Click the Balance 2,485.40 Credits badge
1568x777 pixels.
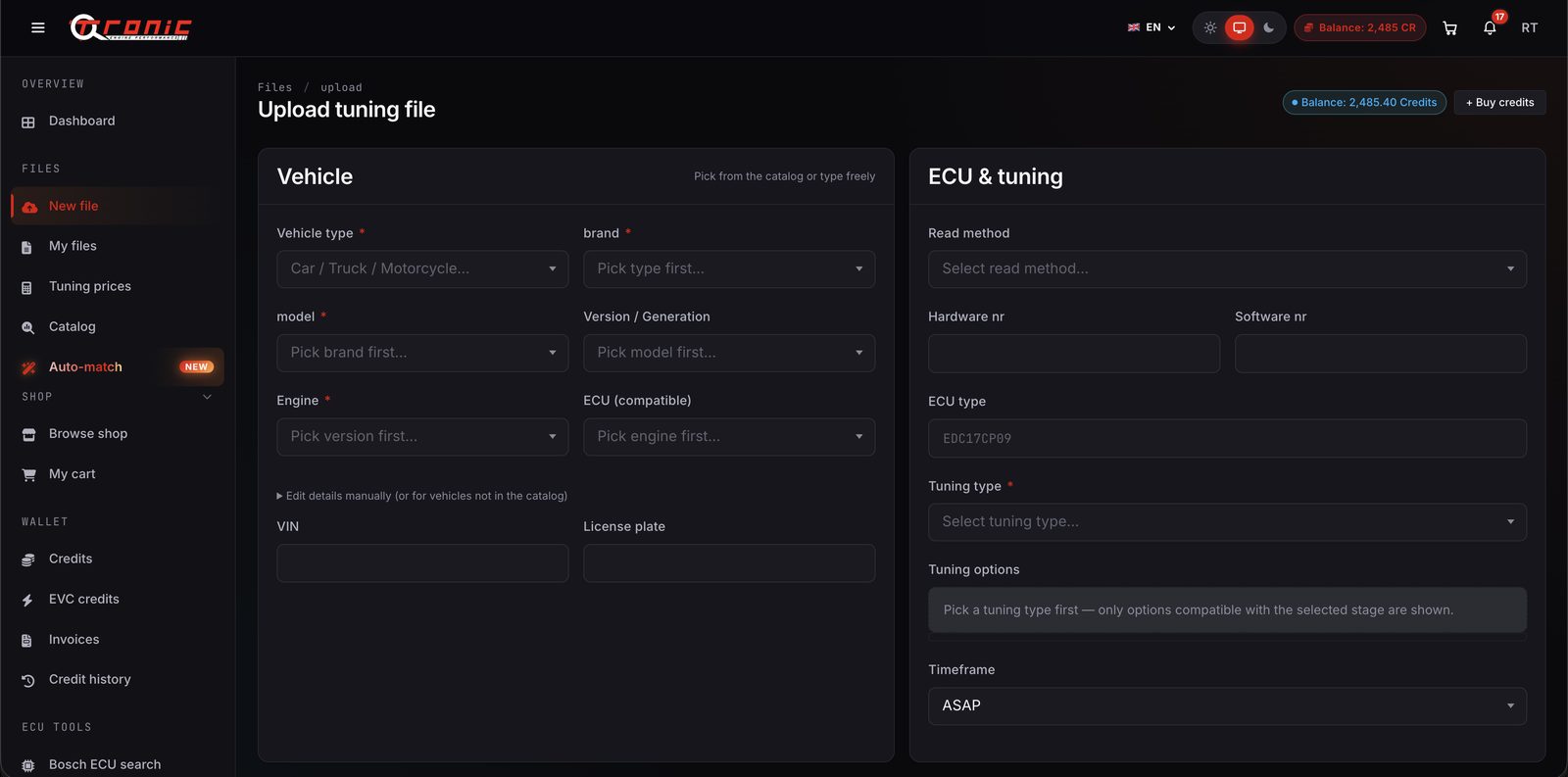click(1364, 102)
